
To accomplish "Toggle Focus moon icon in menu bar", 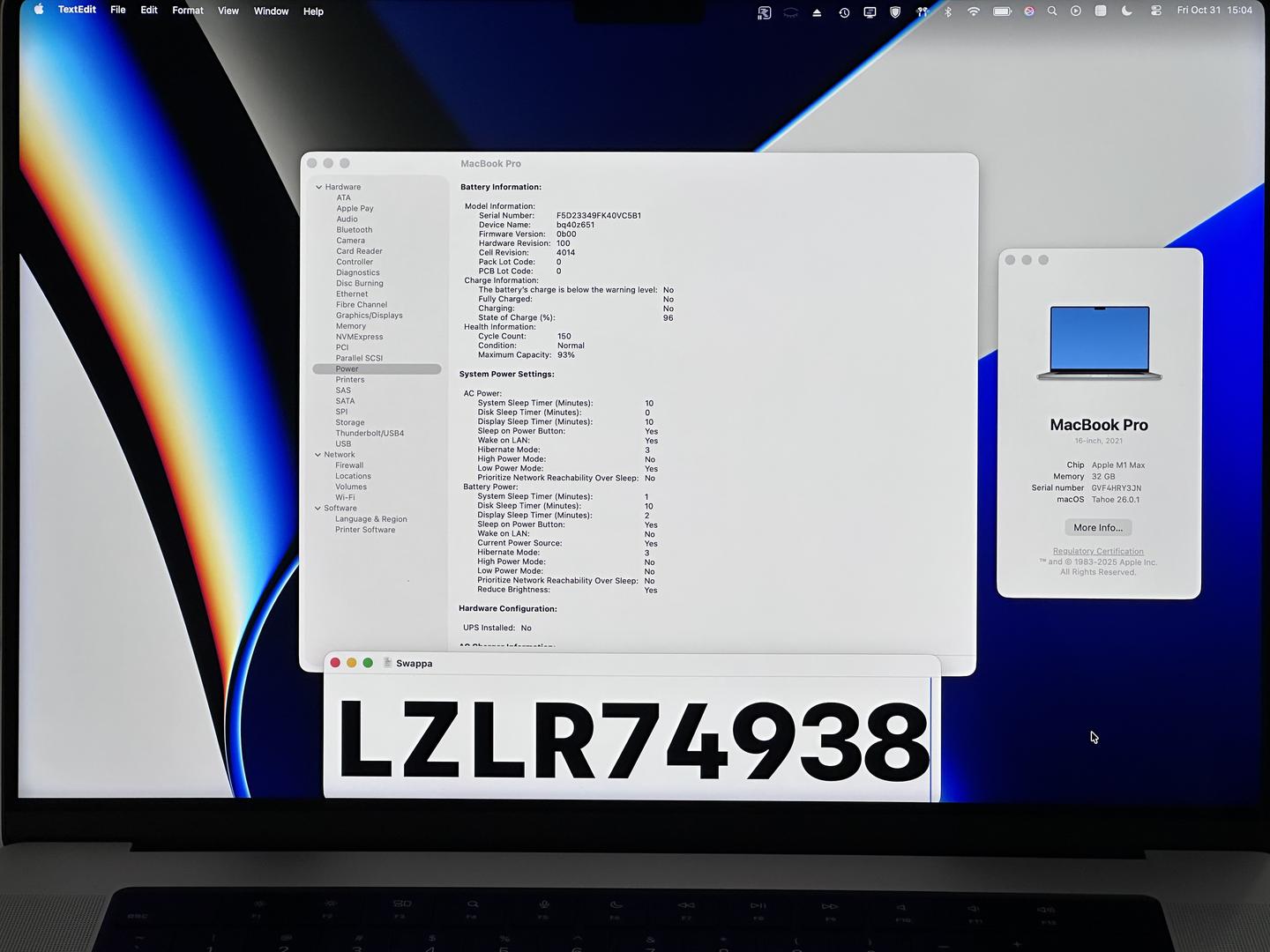I will (1127, 11).
